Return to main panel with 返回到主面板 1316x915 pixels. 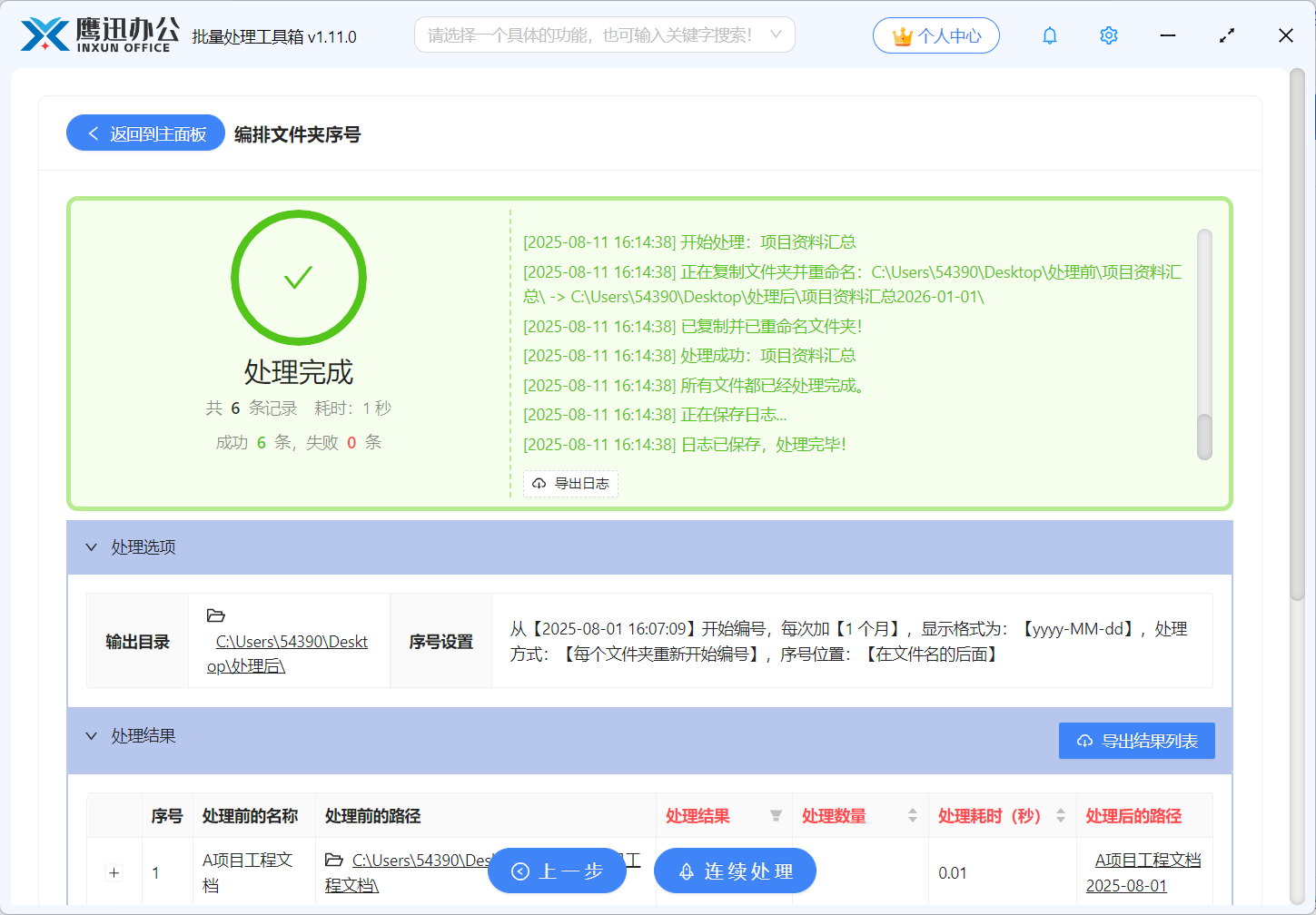(x=145, y=133)
